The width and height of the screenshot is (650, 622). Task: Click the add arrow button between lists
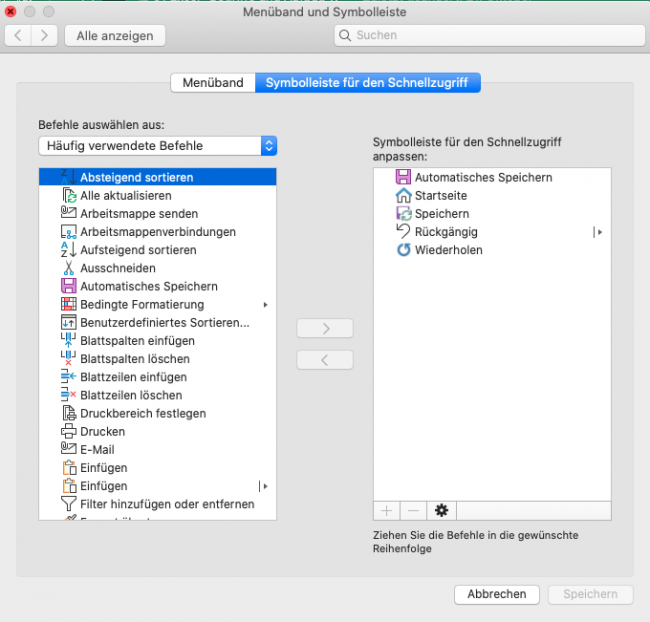click(x=325, y=328)
